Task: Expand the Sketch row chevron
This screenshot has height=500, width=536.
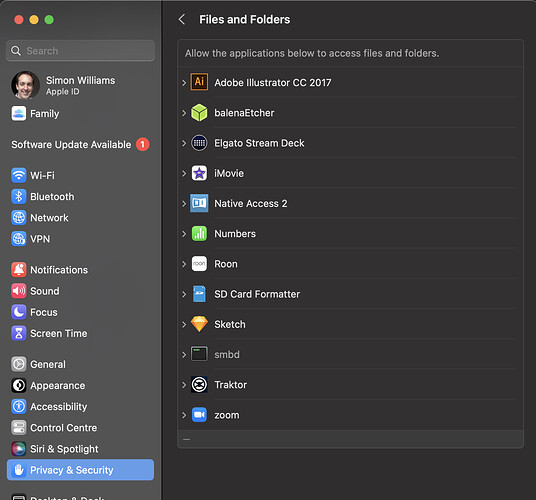Action: click(x=184, y=324)
